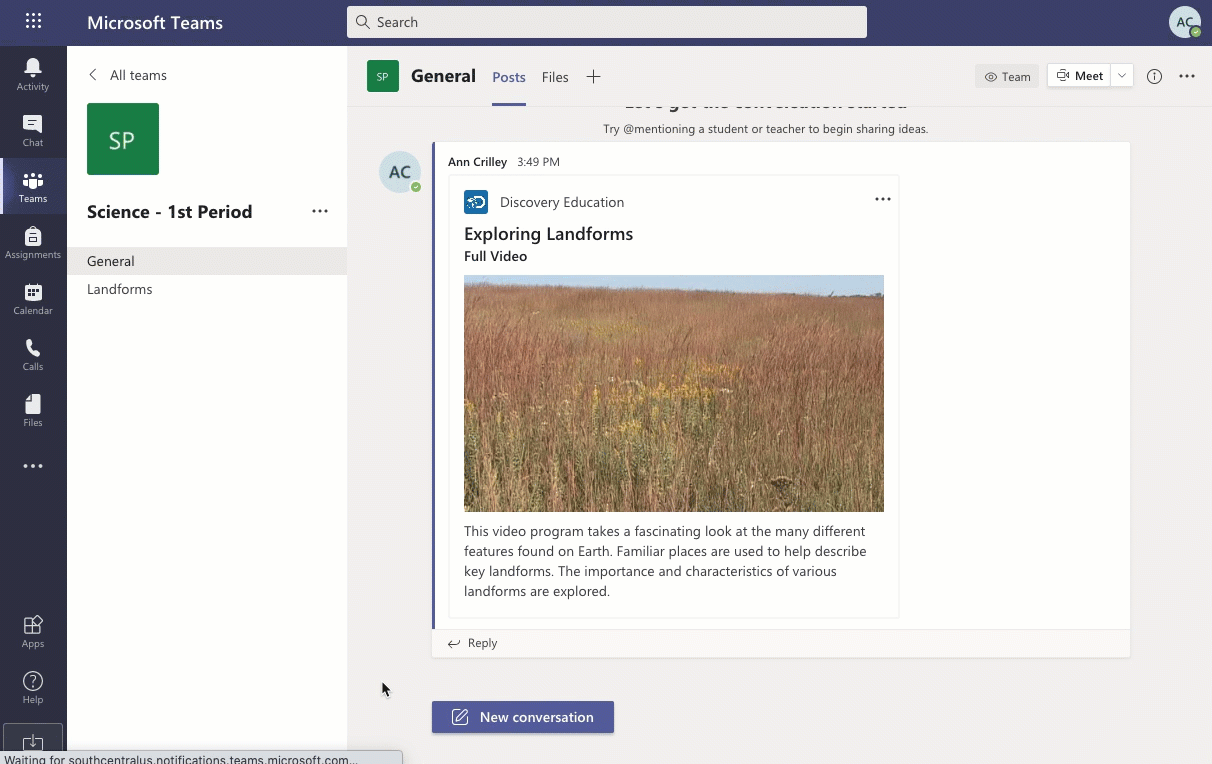Select Teams in the sidebar

(x=33, y=186)
